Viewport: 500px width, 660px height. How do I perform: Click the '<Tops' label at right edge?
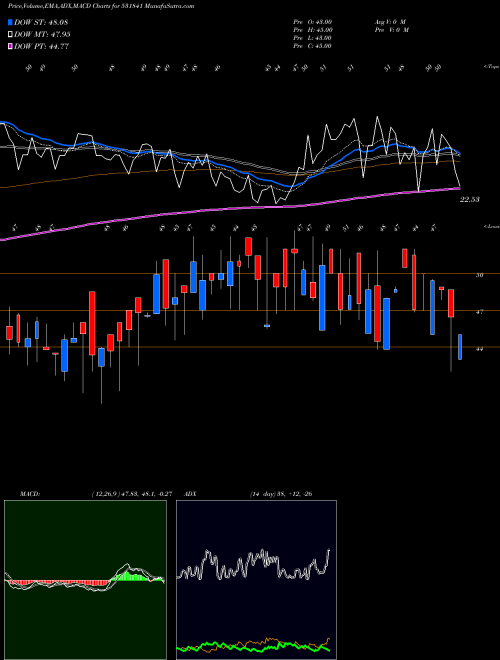492,67
